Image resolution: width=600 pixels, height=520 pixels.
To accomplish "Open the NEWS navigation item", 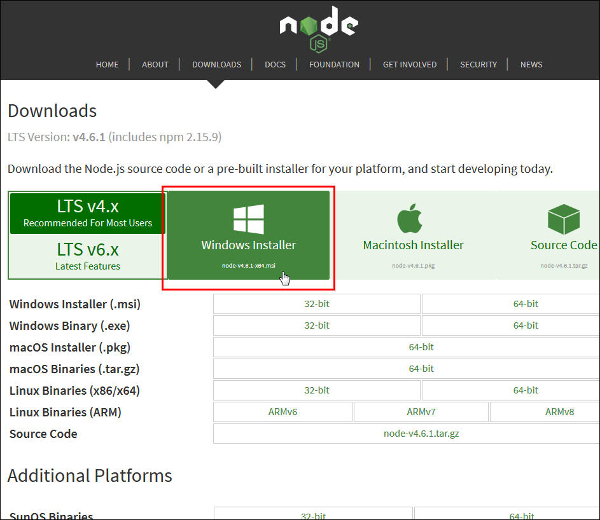I will (x=531, y=65).
